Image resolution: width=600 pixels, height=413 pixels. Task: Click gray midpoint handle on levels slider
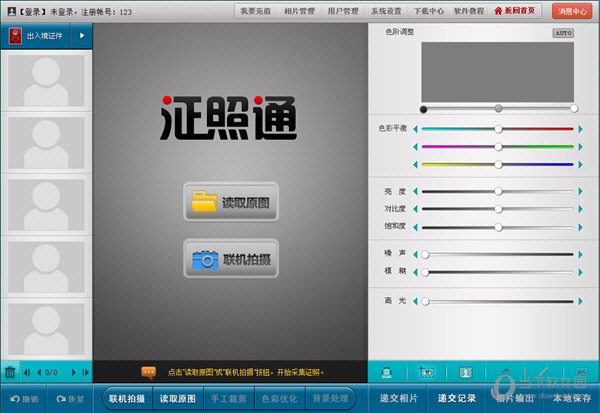498,108
